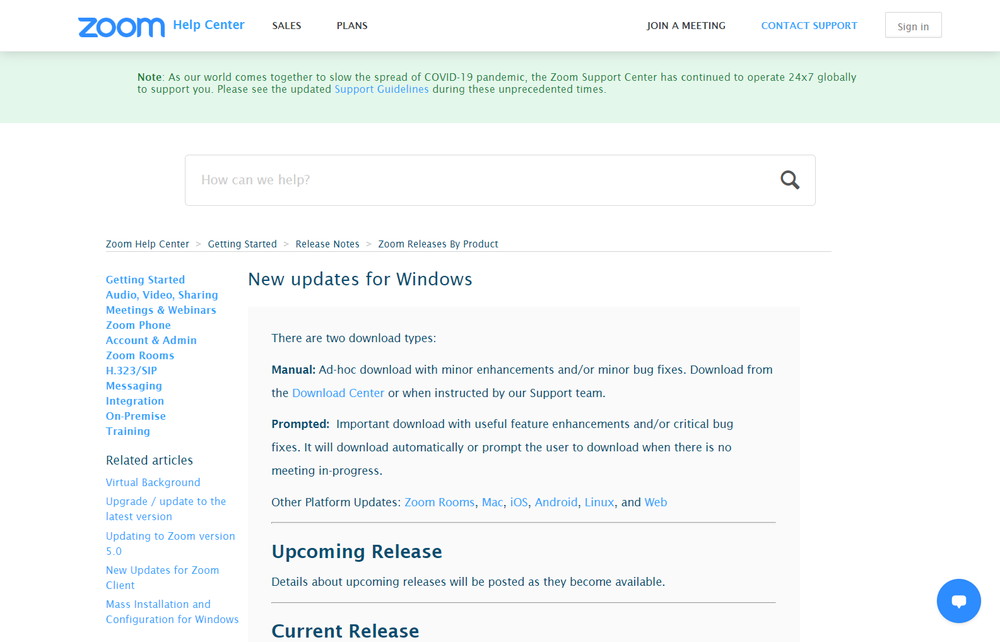
Task: Open Getting Started in sidebar
Action: [x=145, y=280]
